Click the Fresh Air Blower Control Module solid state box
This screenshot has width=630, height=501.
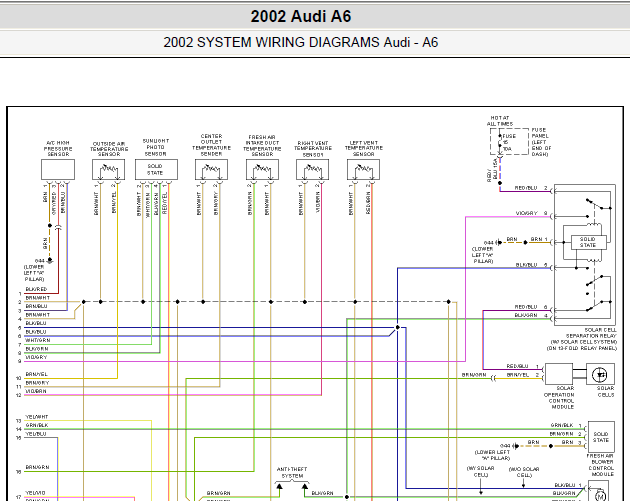(x=601, y=437)
